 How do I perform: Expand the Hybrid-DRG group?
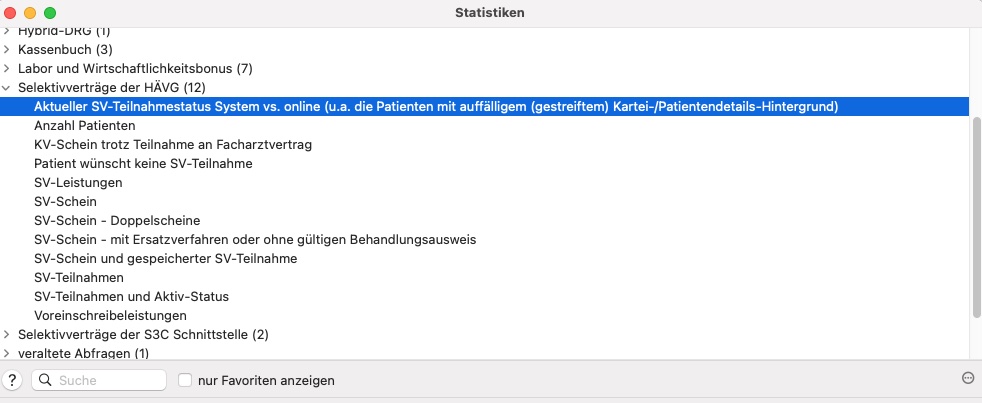(x=6, y=31)
